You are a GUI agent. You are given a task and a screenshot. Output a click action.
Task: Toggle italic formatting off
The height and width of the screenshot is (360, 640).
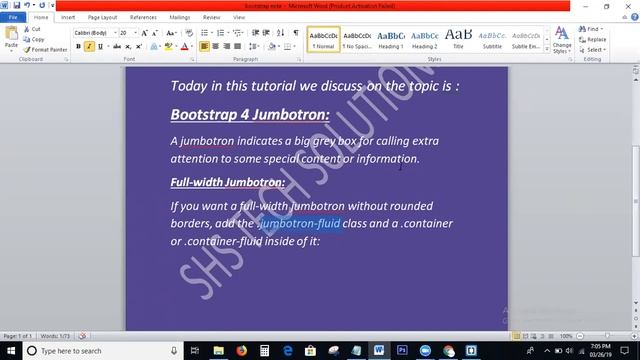[89, 47]
